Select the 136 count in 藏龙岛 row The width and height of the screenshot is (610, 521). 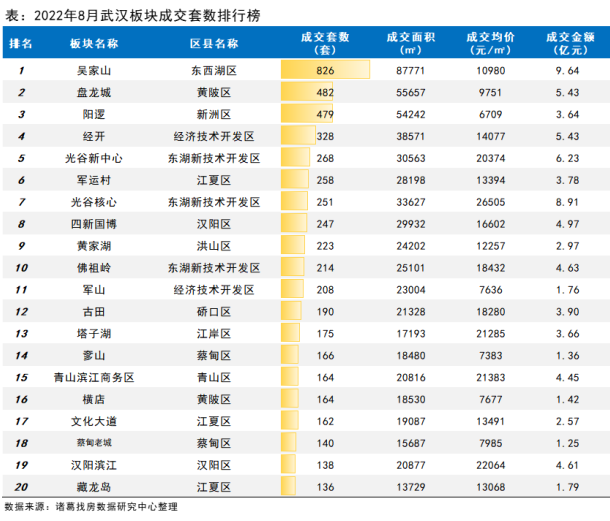[x=325, y=487]
